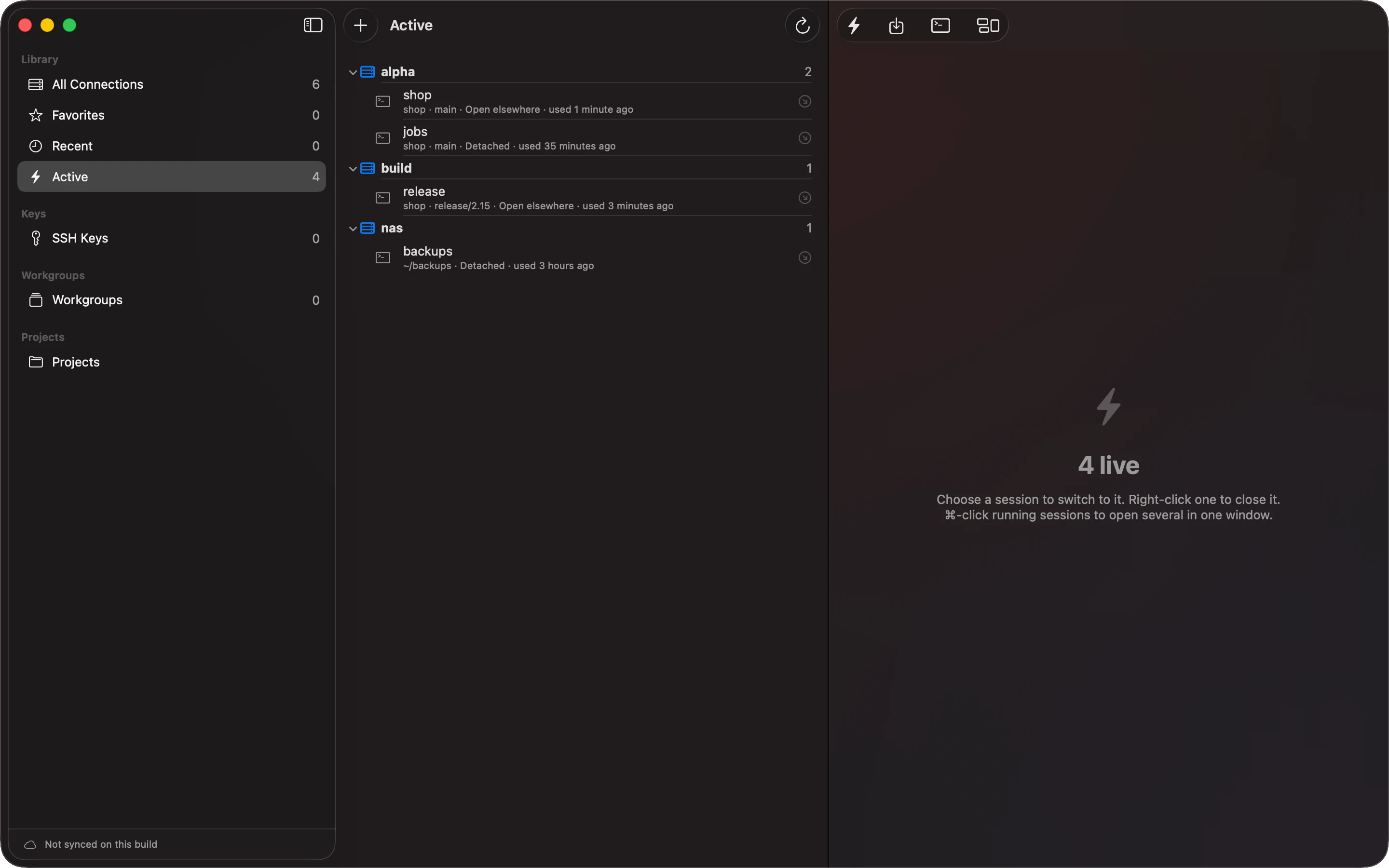The image size is (1389, 868).
Task: Select the Active sidebar item
Action: (172, 177)
